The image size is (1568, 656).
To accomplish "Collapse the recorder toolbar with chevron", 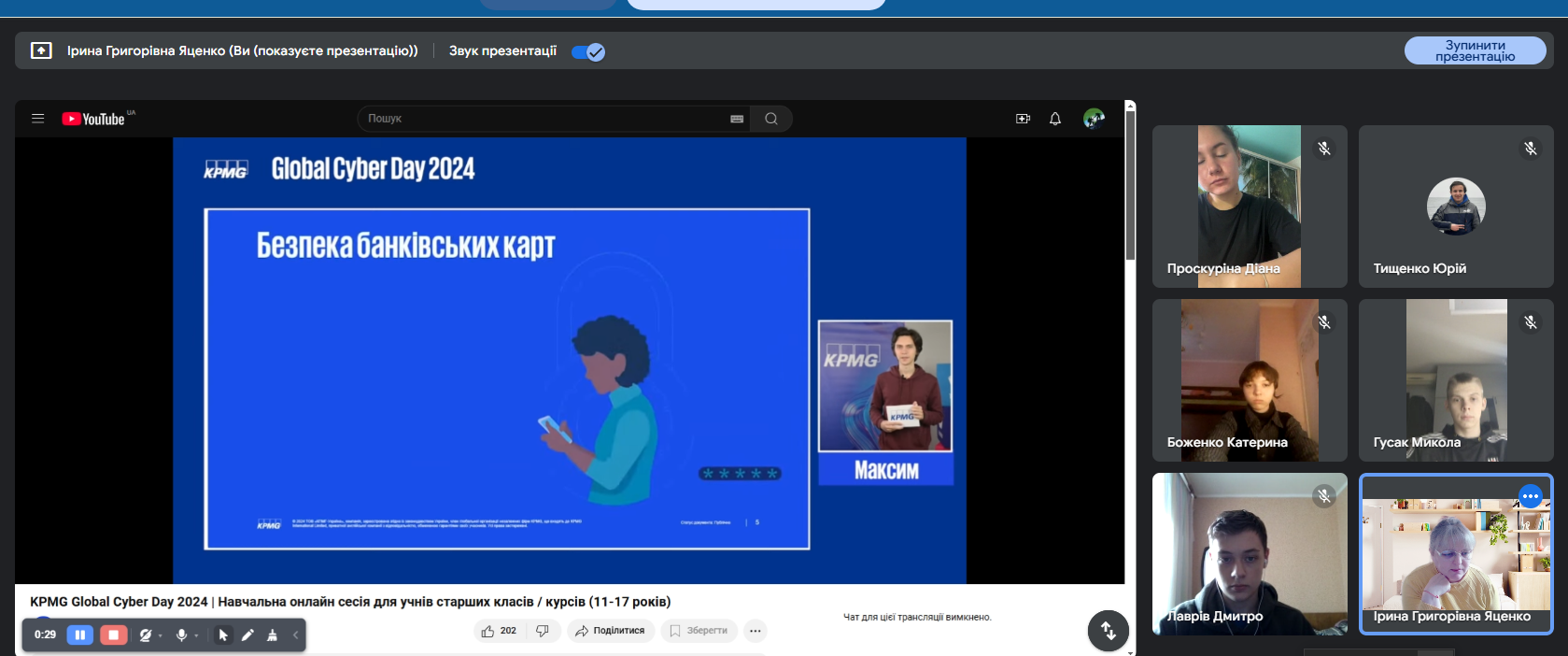I will click(296, 635).
